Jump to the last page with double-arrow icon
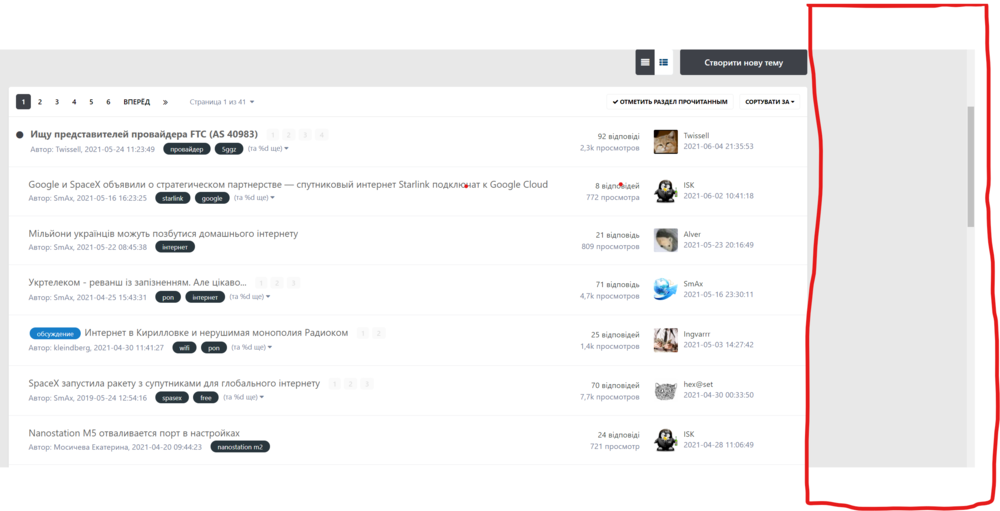Screen dimensions: 1000x511 point(165,102)
